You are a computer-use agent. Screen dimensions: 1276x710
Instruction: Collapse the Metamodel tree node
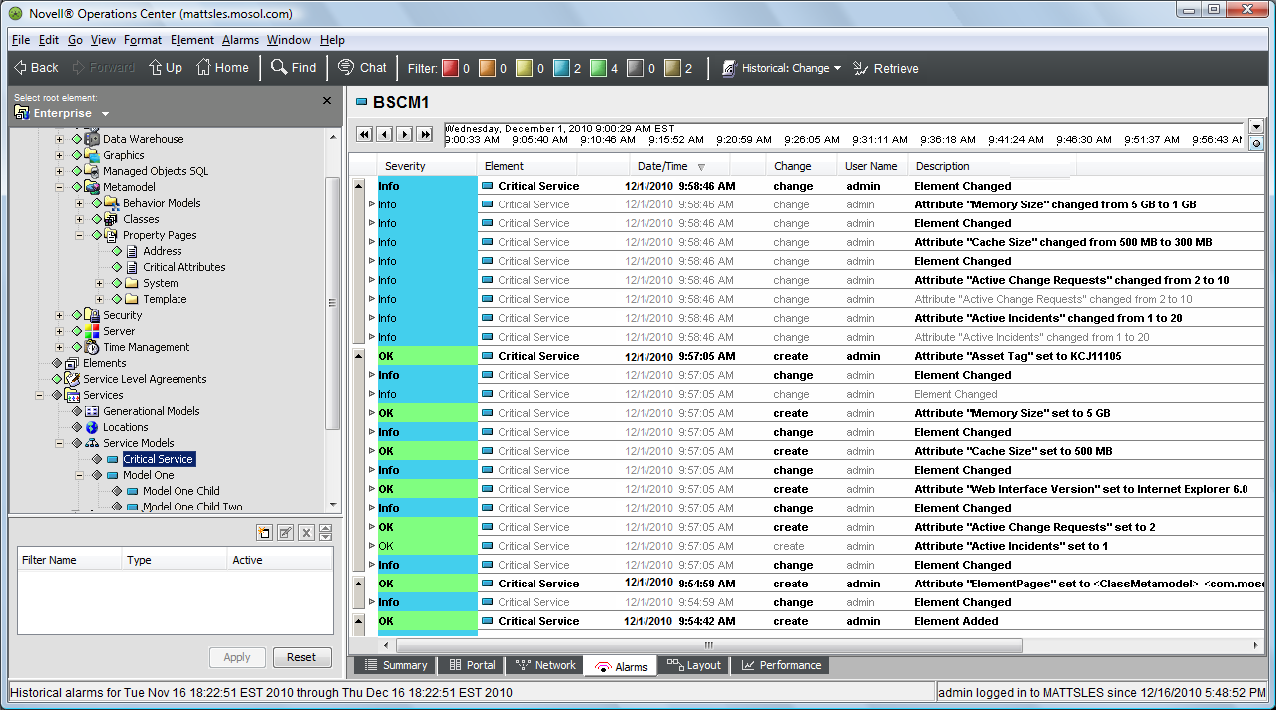pos(60,187)
